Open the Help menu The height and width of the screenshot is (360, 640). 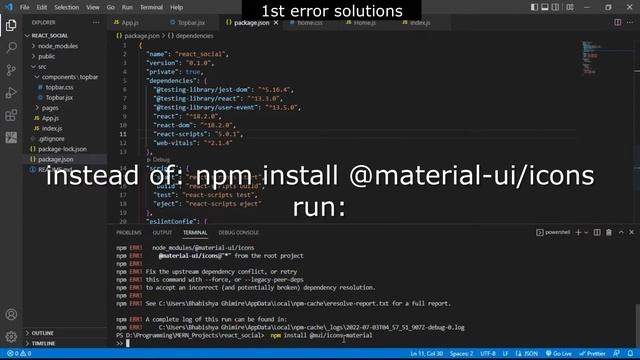176,7
